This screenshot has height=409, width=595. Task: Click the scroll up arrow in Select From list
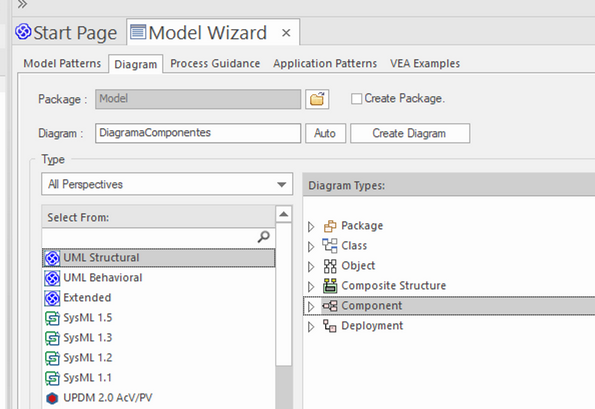[283, 215]
